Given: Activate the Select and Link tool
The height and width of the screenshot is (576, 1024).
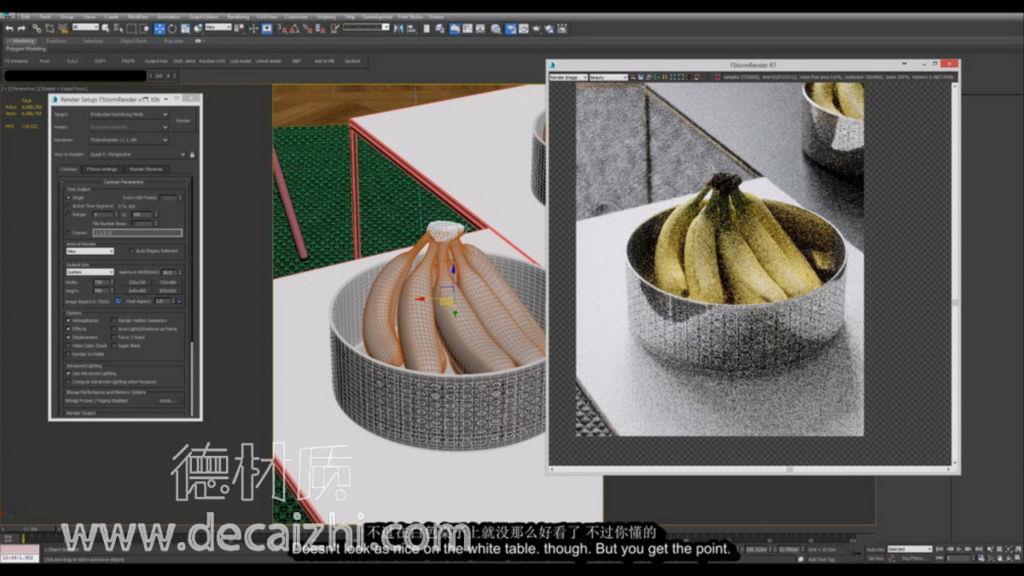Looking at the screenshot, I should (37, 29).
